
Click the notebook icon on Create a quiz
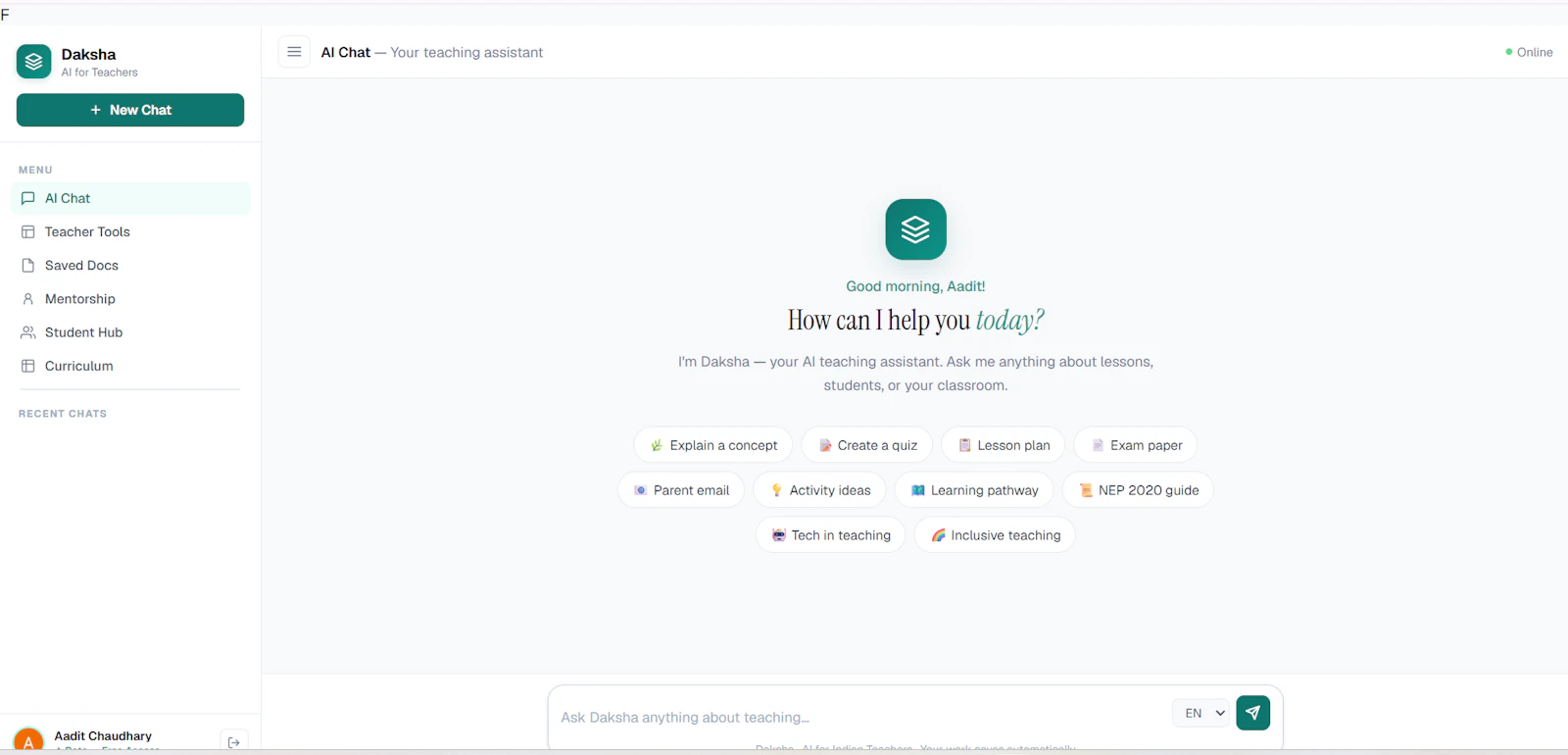click(825, 445)
